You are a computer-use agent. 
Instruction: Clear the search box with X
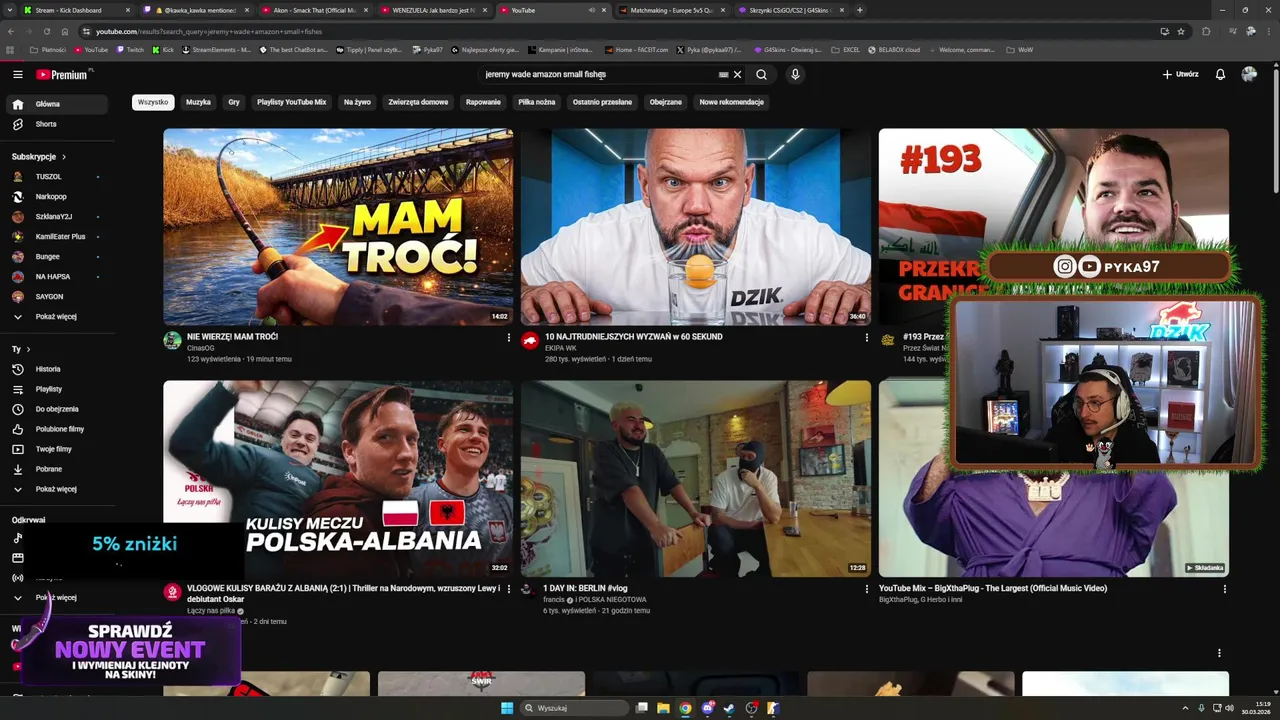[x=738, y=74]
